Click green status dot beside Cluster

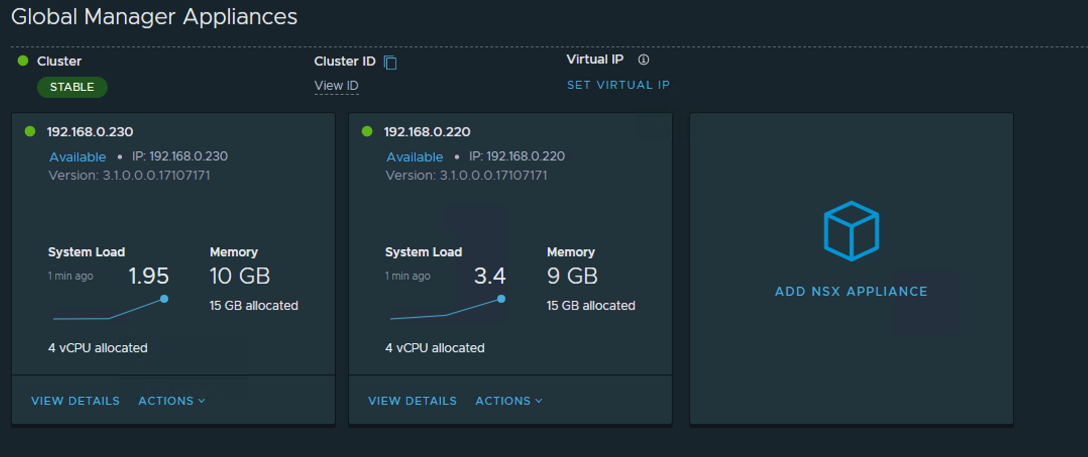click(23, 61)
